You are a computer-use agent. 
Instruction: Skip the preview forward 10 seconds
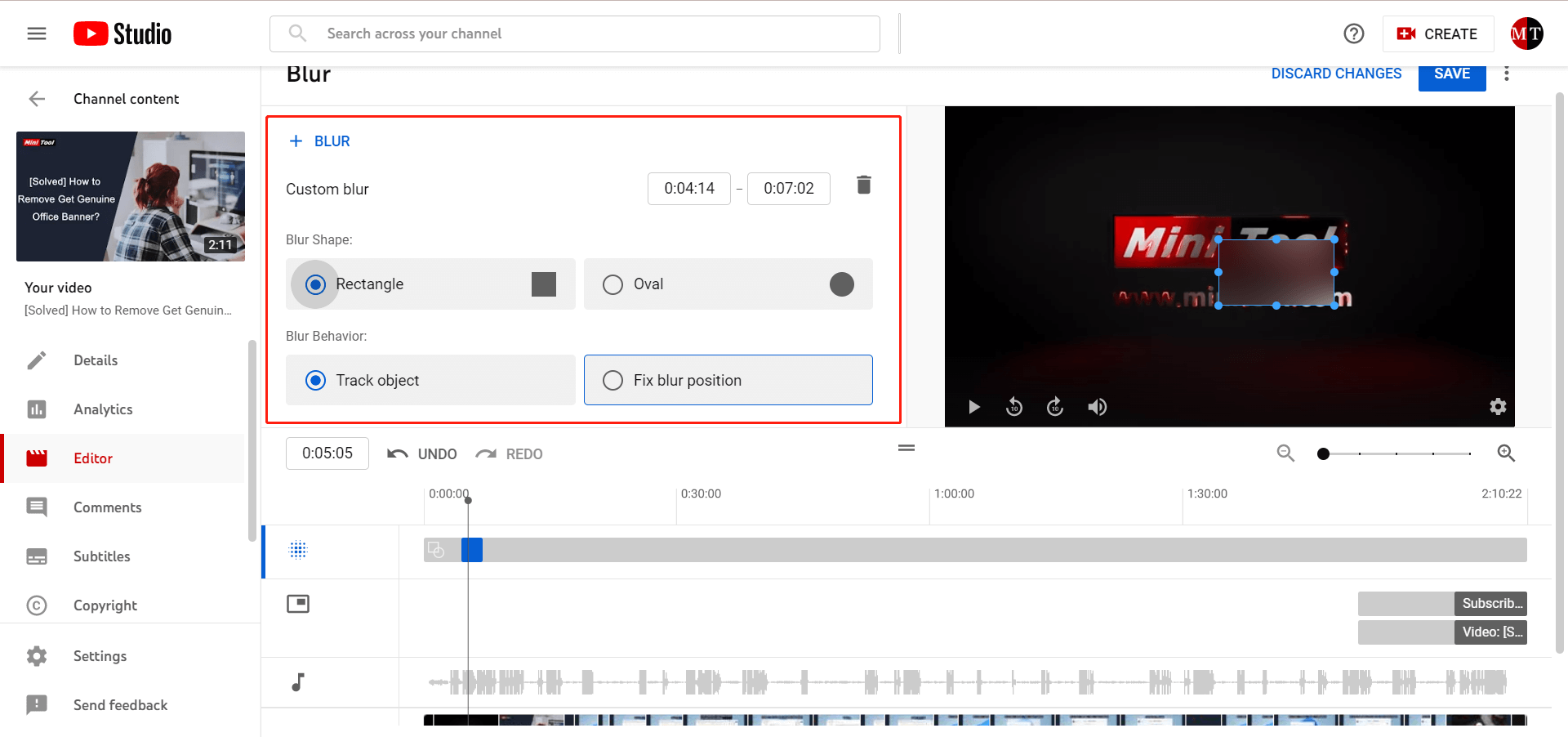pyautogui.click(x=1055, y=407)
